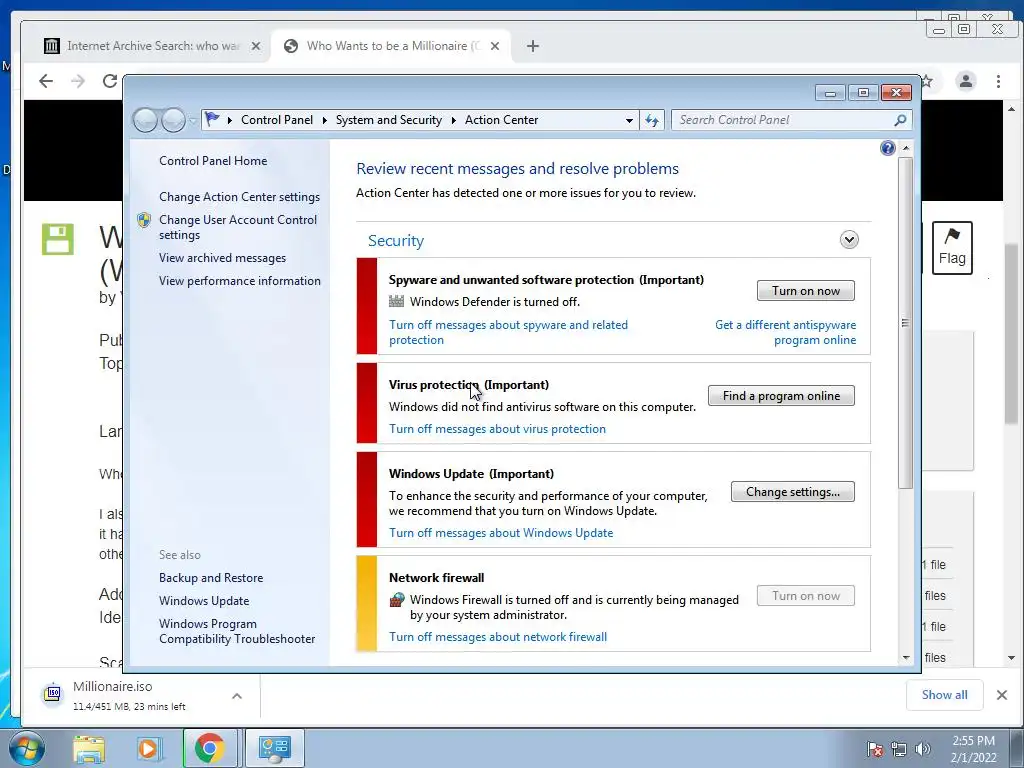Viewport: 1024px width, 768px height.
Task: Bookmark page with the Chrome star icon
Action: pos(927,81)
